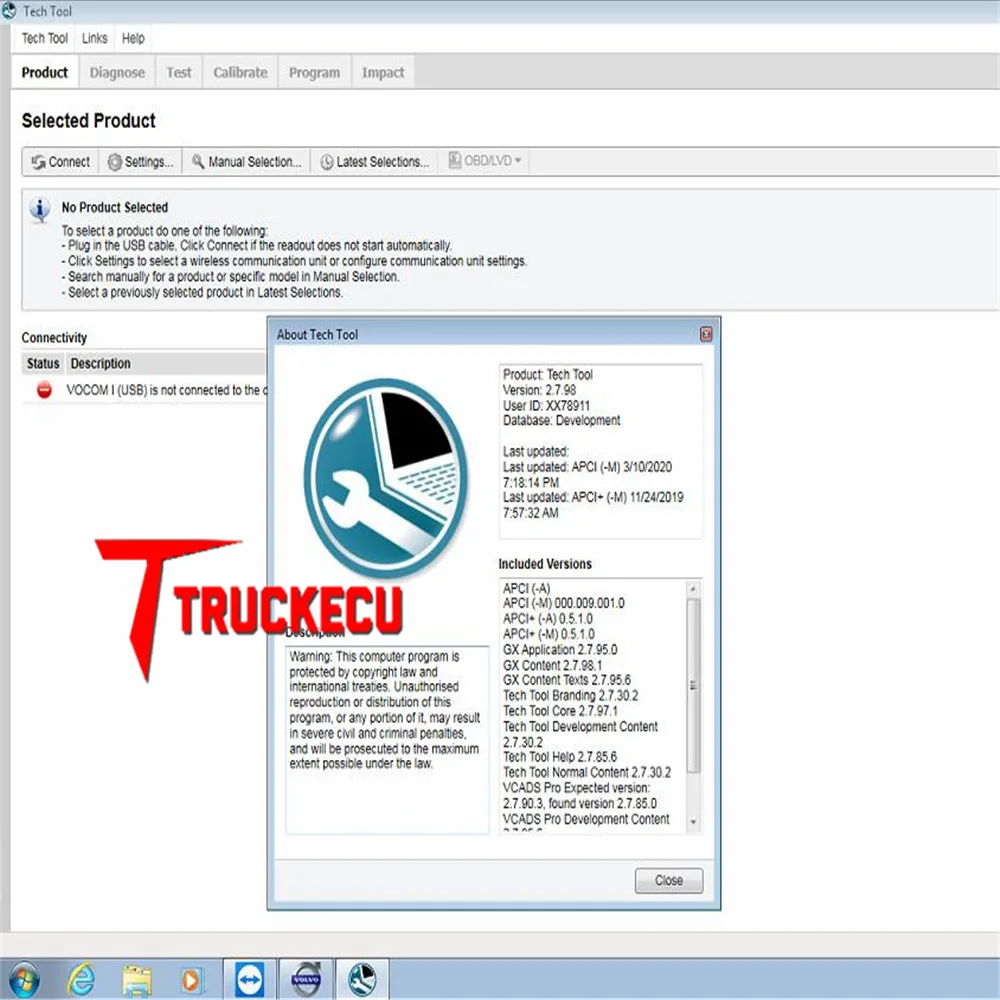Click the Tech Tool logo in About dialog
Image resolution: width=1000 pixels, height=1000 pixels.
tap(385, 478)
